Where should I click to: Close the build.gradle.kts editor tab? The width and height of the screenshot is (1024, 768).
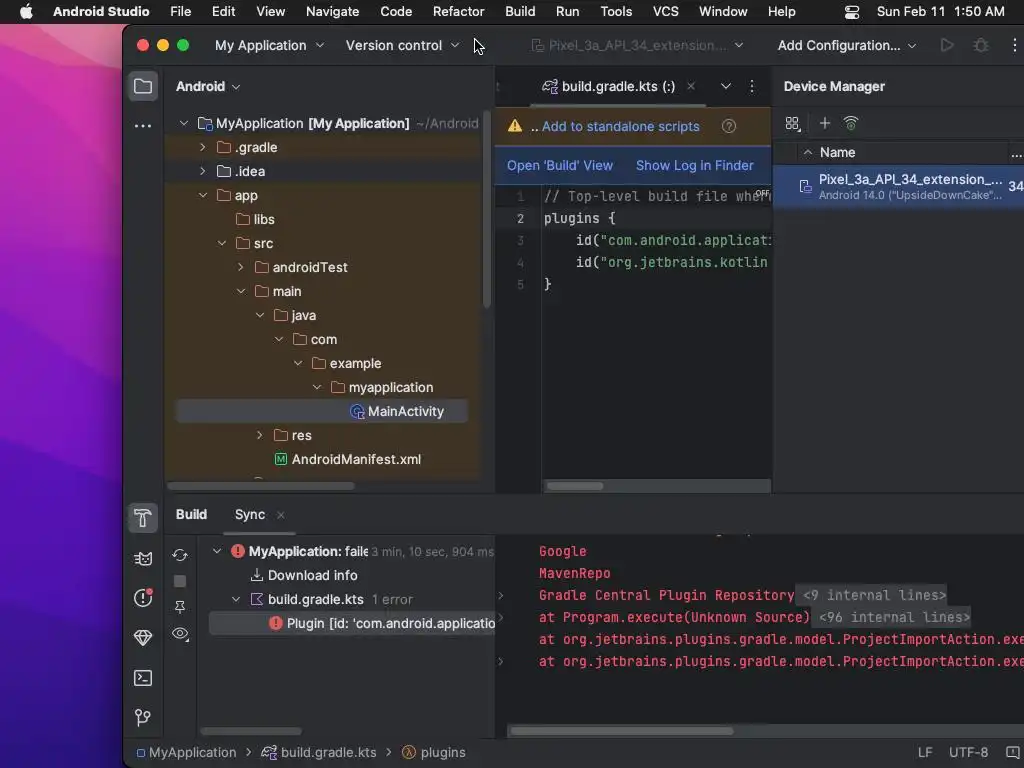690,86
